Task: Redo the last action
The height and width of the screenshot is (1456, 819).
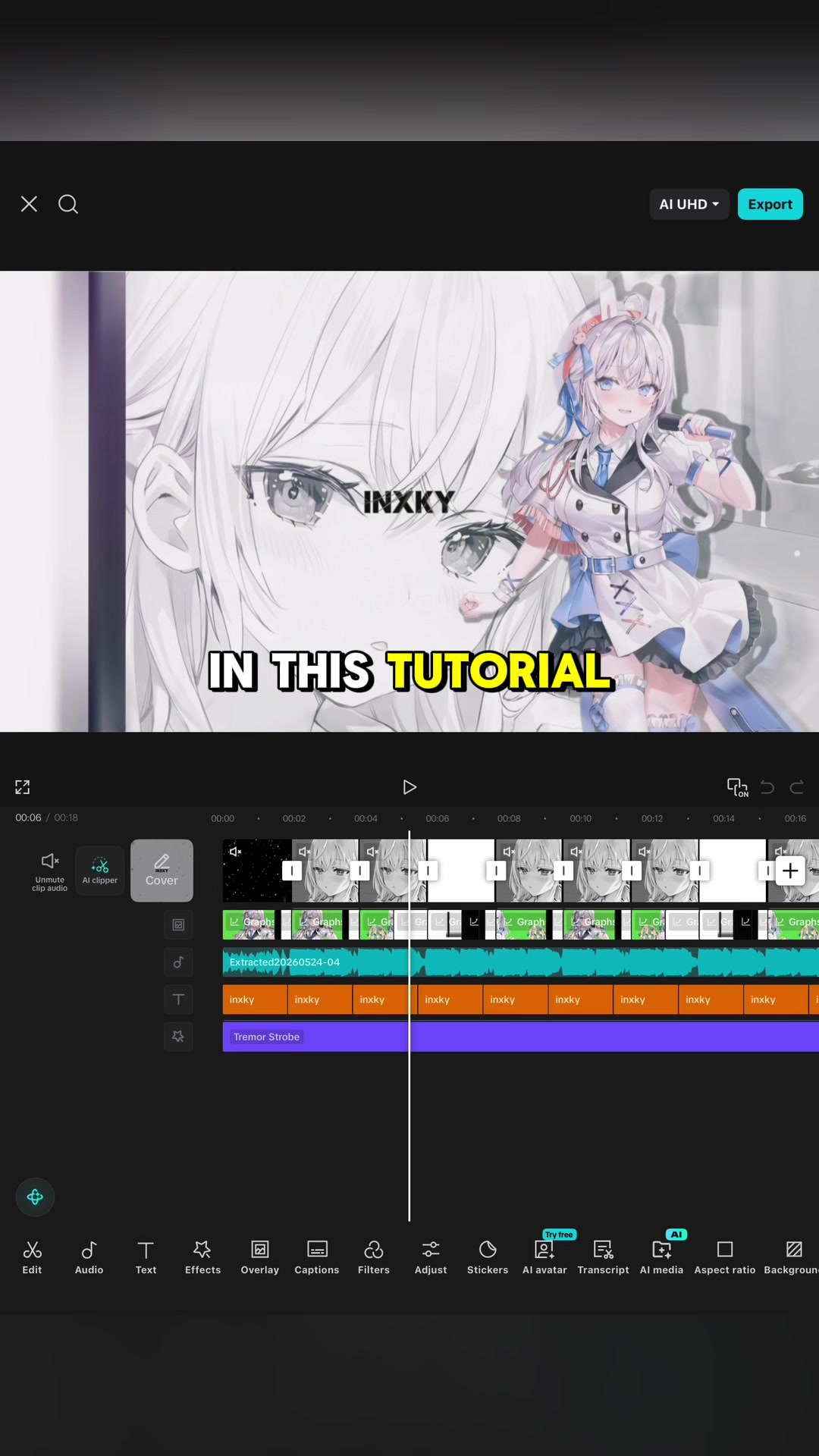Action: tap(797, 787)
